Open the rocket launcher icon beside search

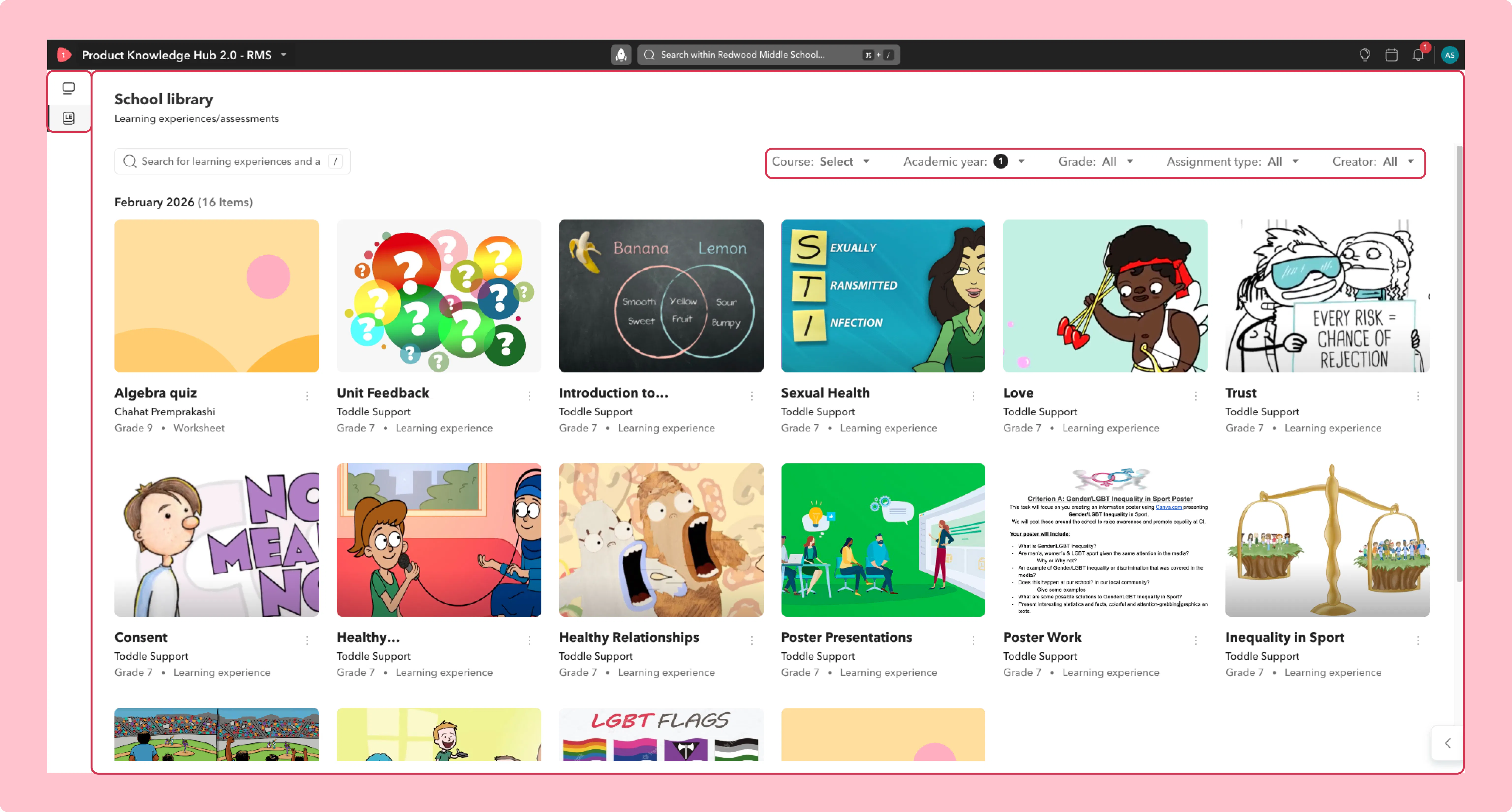coord(621,55)
